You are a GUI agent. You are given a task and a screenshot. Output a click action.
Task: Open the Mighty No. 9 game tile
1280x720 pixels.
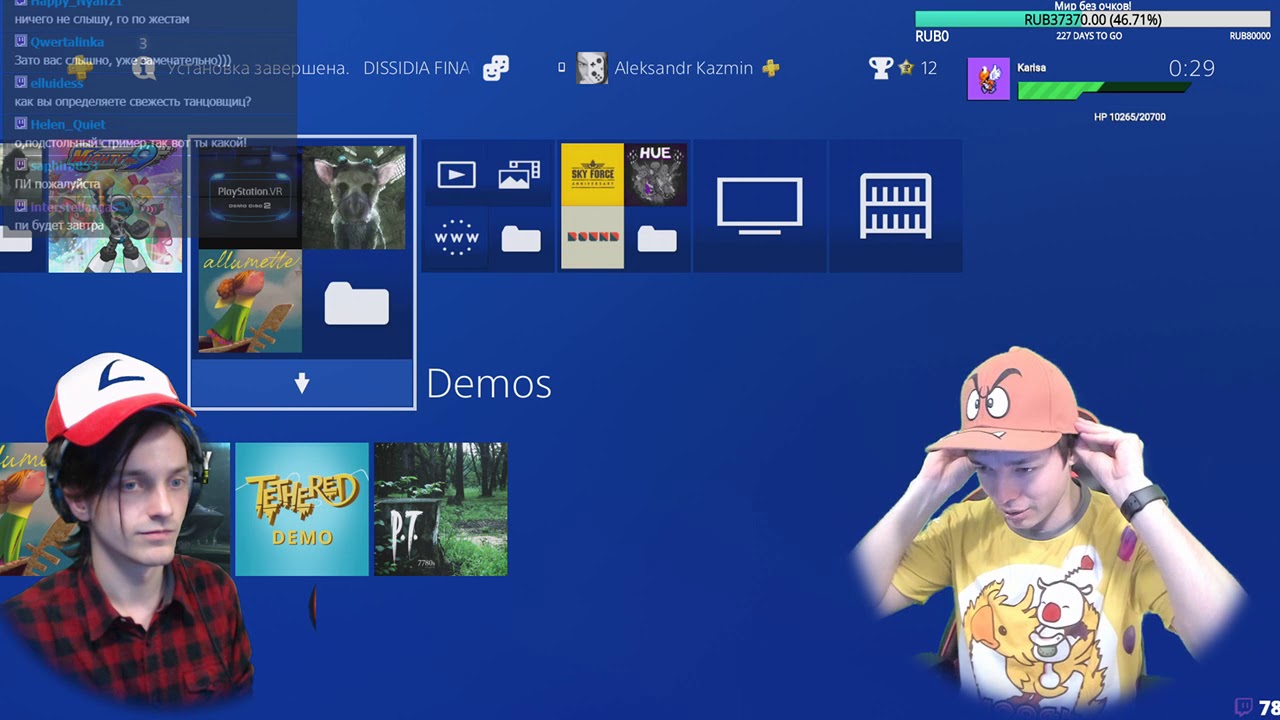click(x=115, y=206)
